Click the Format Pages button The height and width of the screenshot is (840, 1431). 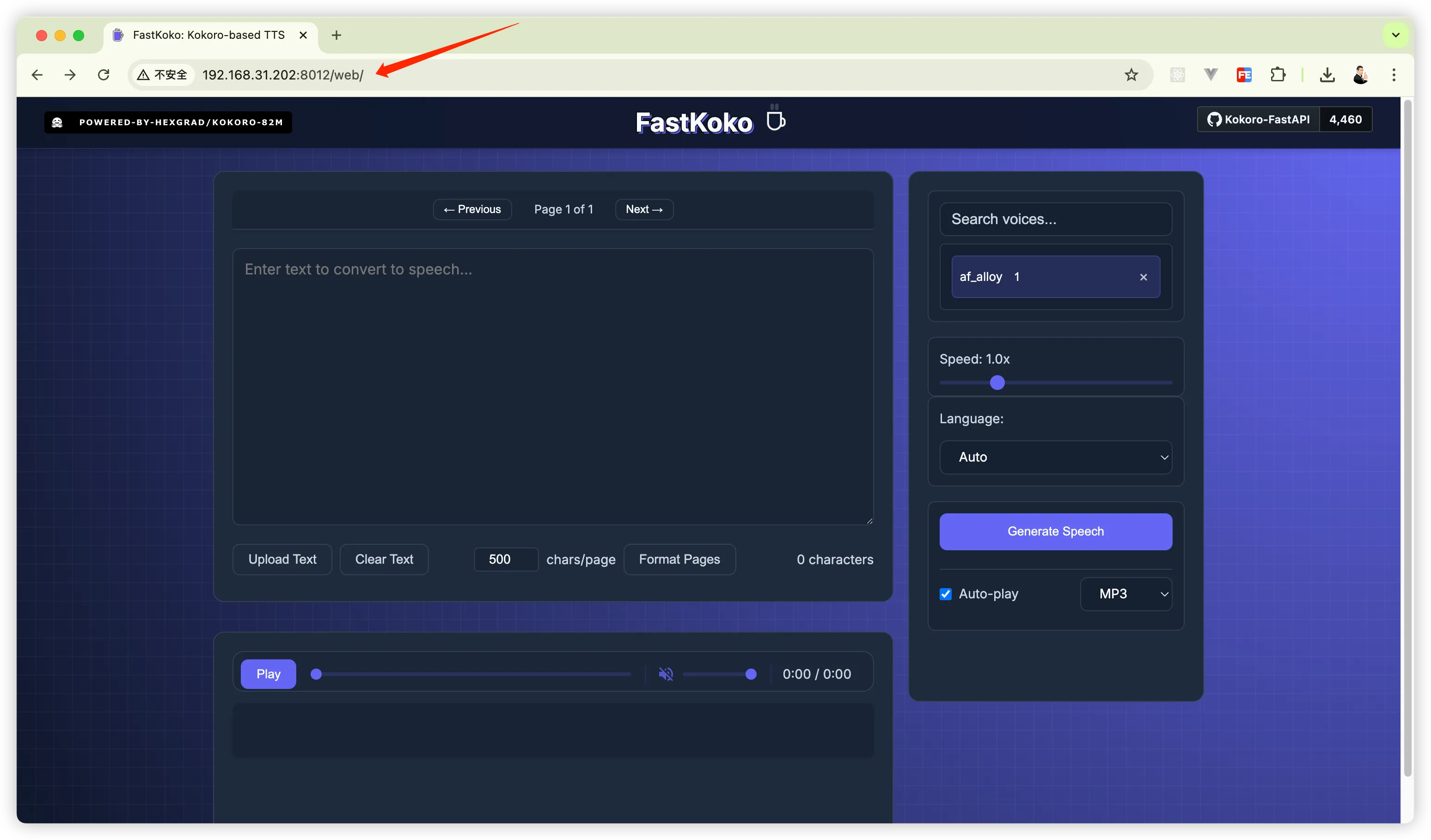pyautogui.click(x=680, y=560)
